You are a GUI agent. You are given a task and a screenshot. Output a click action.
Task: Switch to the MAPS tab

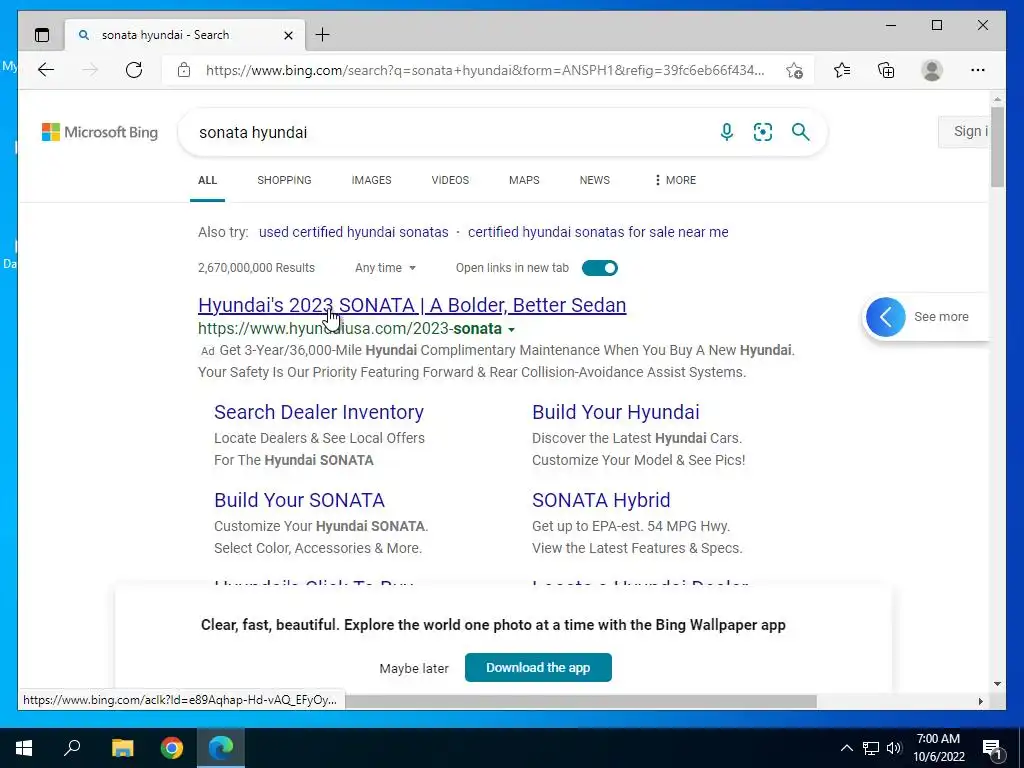pyautogui.click(x=524, y=180)
